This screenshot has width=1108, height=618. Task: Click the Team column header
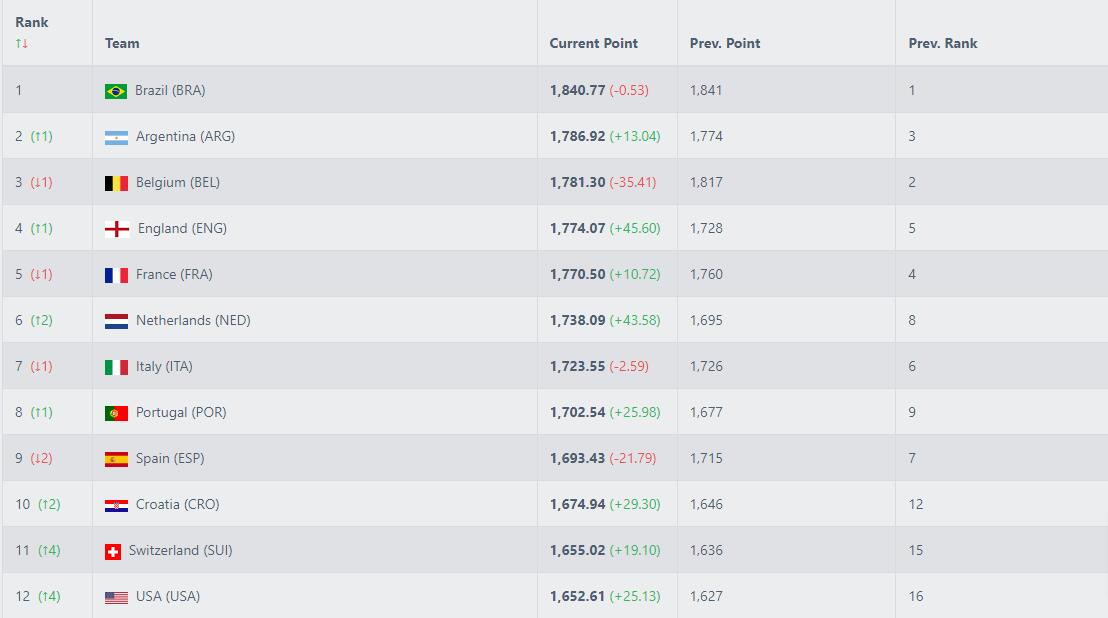(122, 43)
